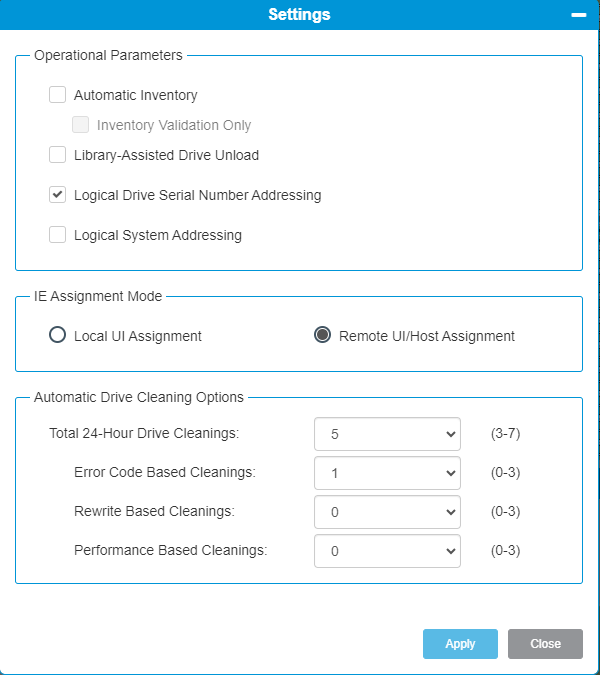Image resolution: width=600 pixels, height=675 pixels.
Task: Click the Settings title bar
Action: click(x=299, y=15)
